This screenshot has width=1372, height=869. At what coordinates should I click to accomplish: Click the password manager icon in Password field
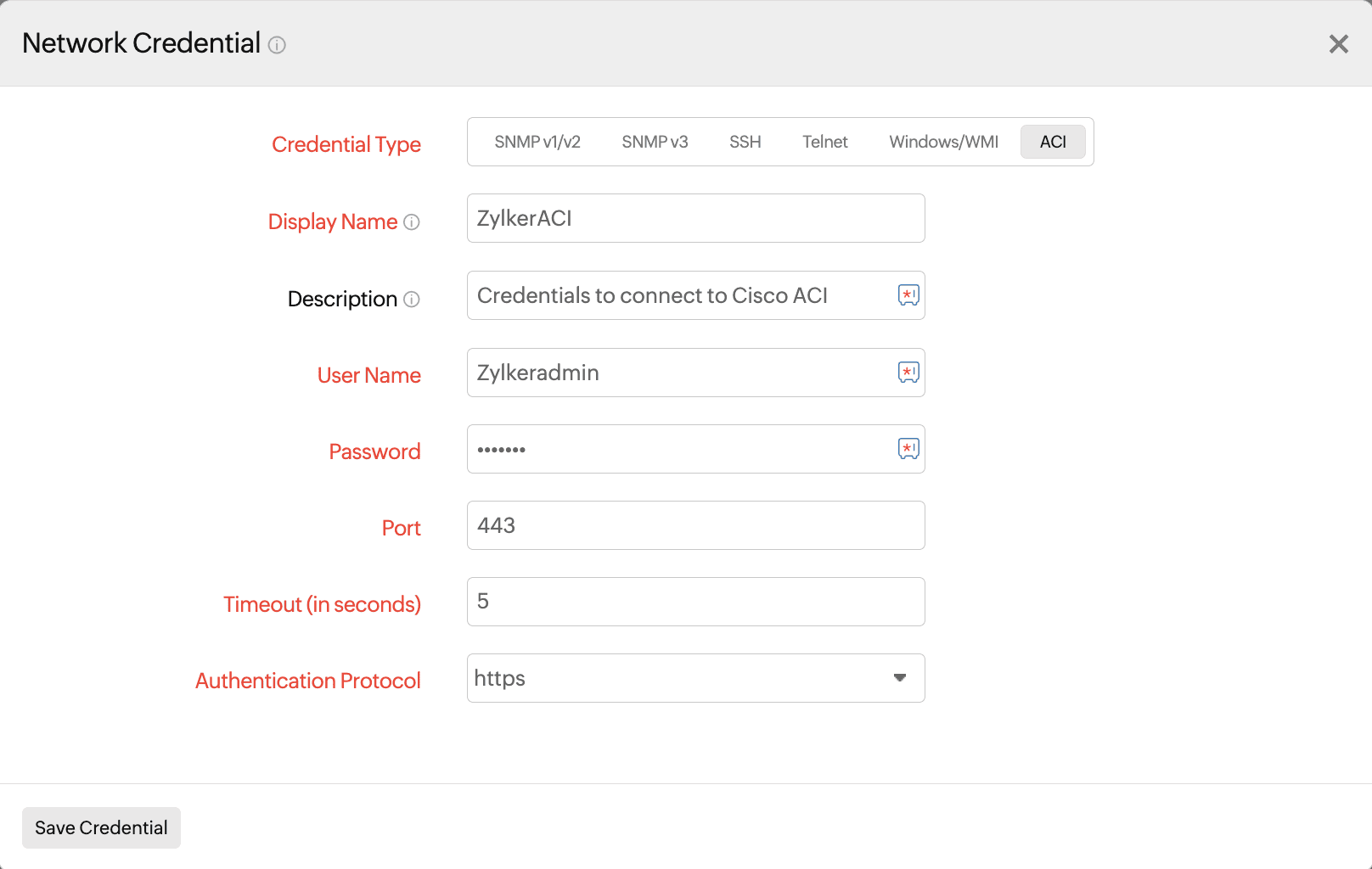pyautogui.click(x=908, y=449)
